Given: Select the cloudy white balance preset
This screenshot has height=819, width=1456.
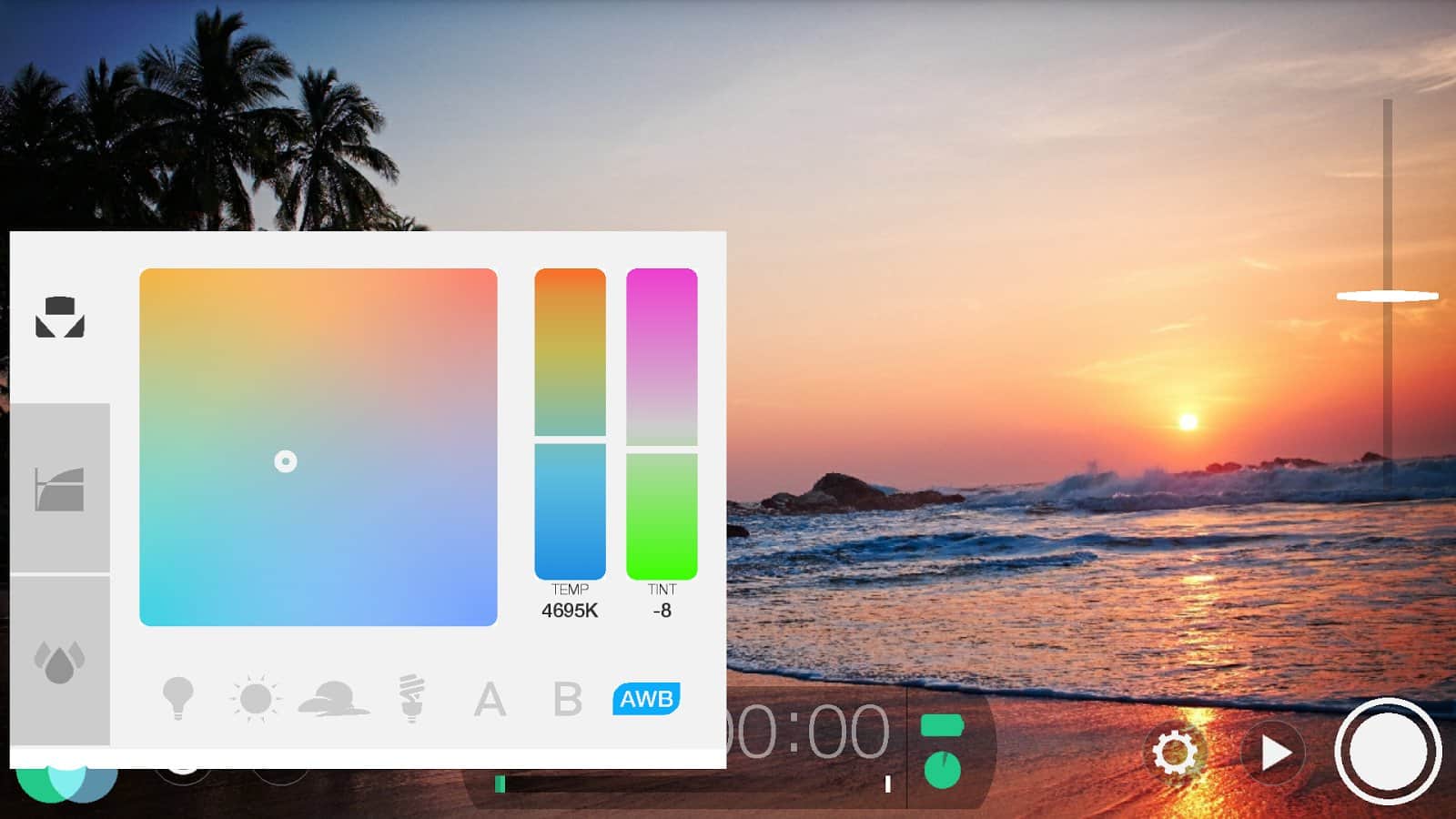Looking at the screenshot, I should (333, 699).
